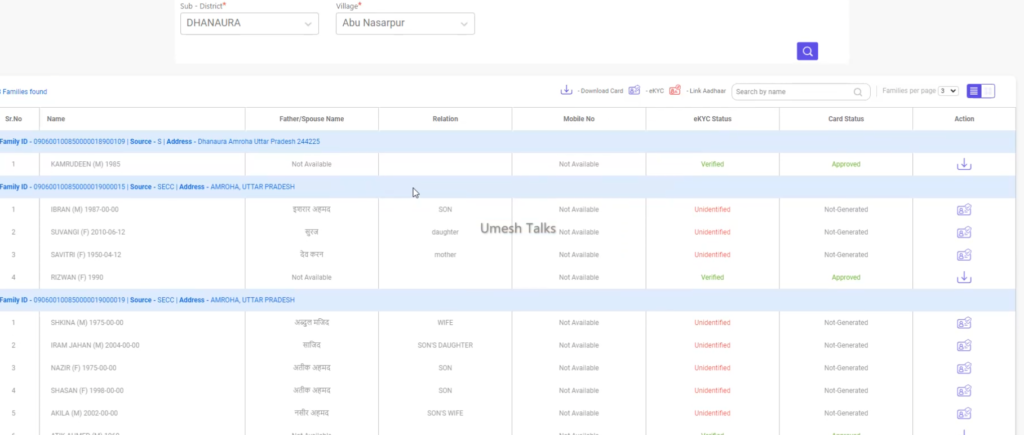Click name SHKINA (M) 1975-00-00
The width and height of the screenshot is (1024, 435).
pos(87,323)
